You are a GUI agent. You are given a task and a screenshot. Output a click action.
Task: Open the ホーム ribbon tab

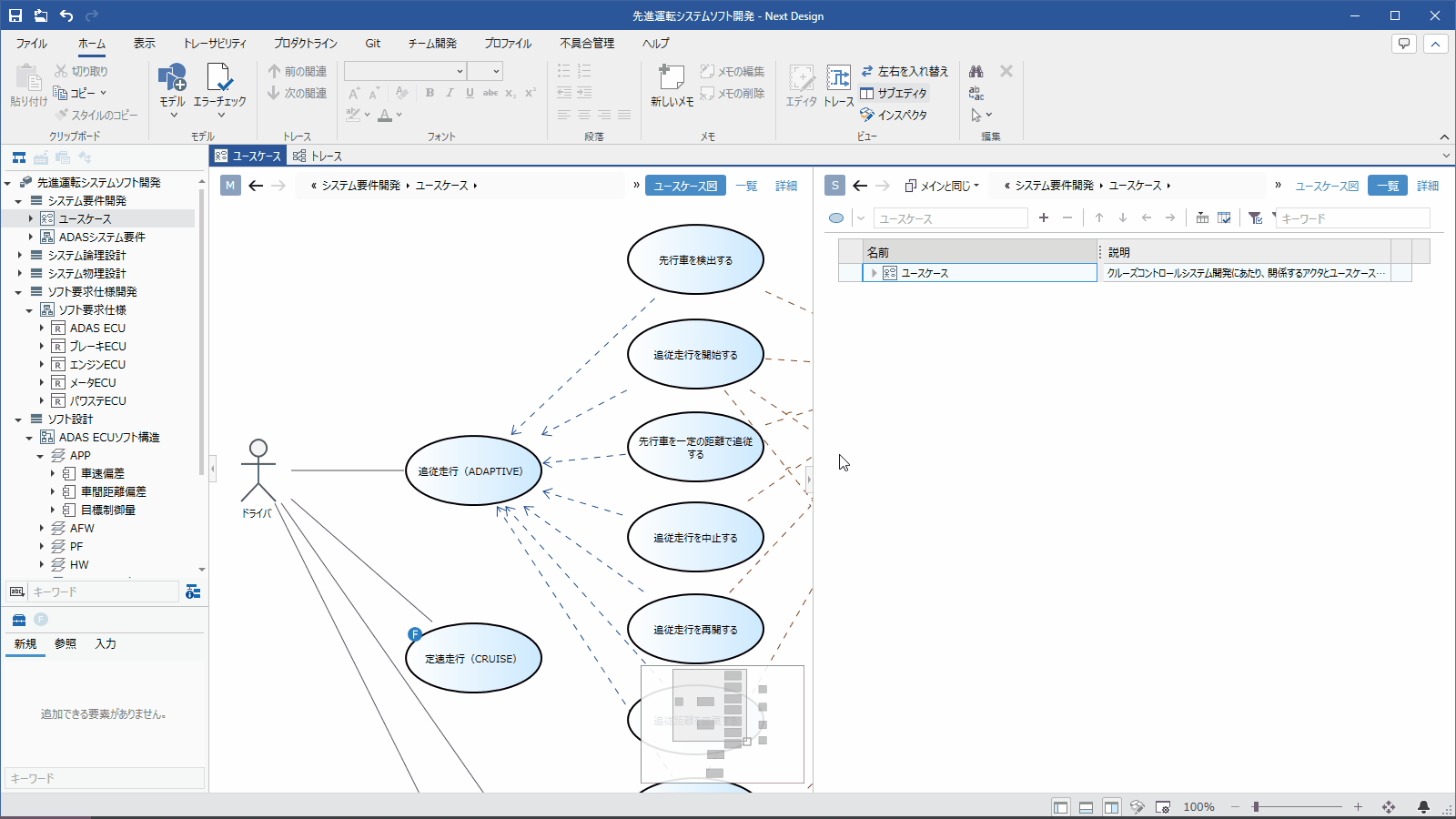click(92, 43)
